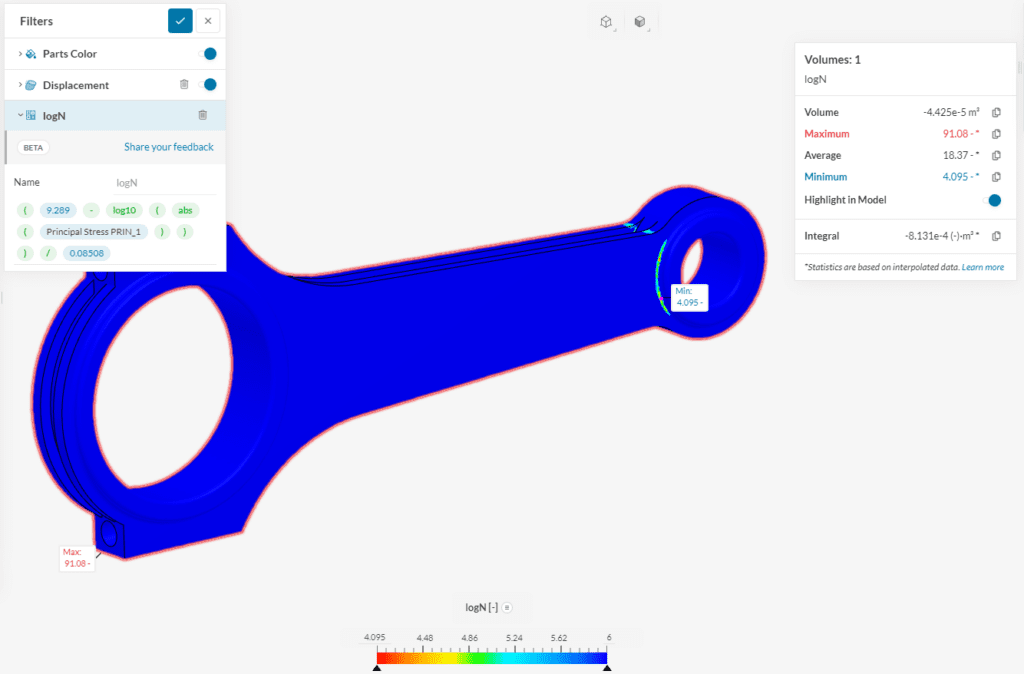
Task: Delete the logN filter using the trash icon
Action: tap(203, 115)
